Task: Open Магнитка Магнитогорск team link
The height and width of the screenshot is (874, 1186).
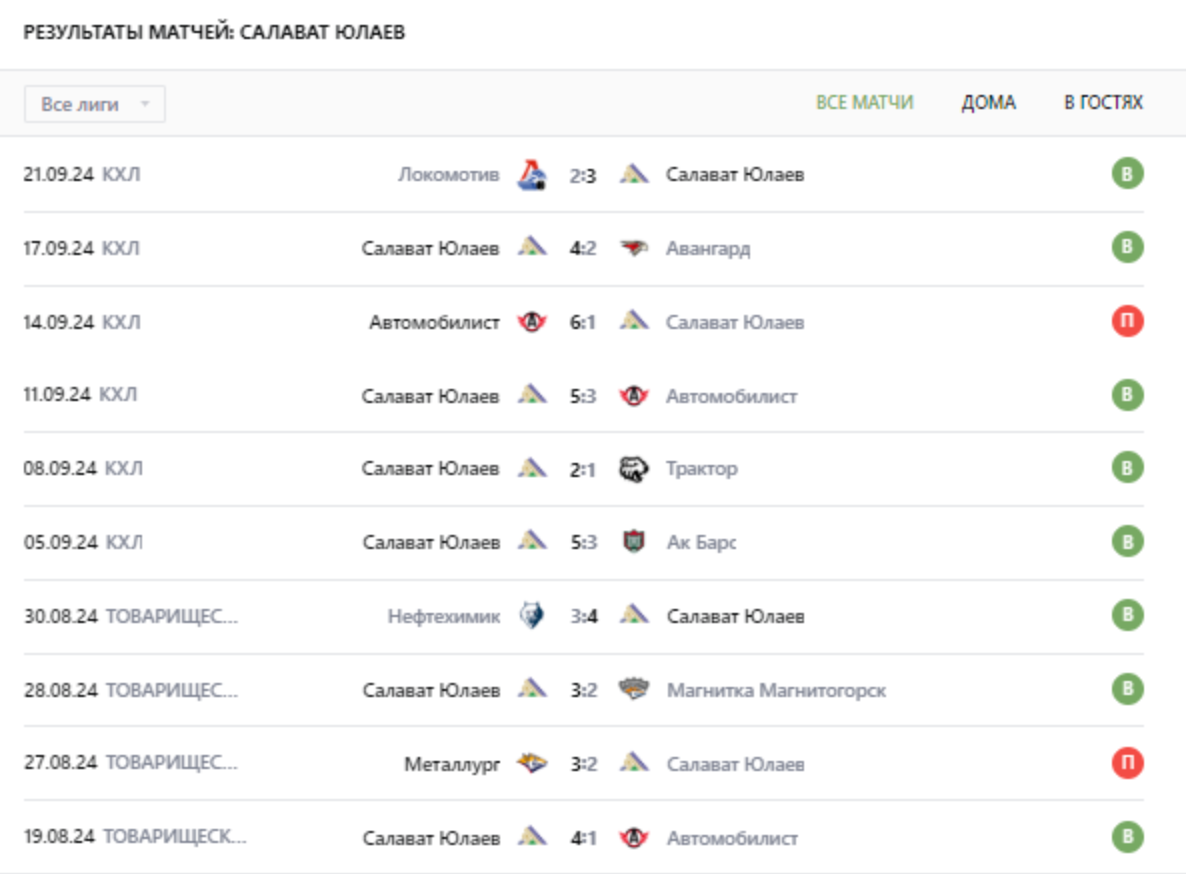Action: pyautogui.click(x=776, y=690)
